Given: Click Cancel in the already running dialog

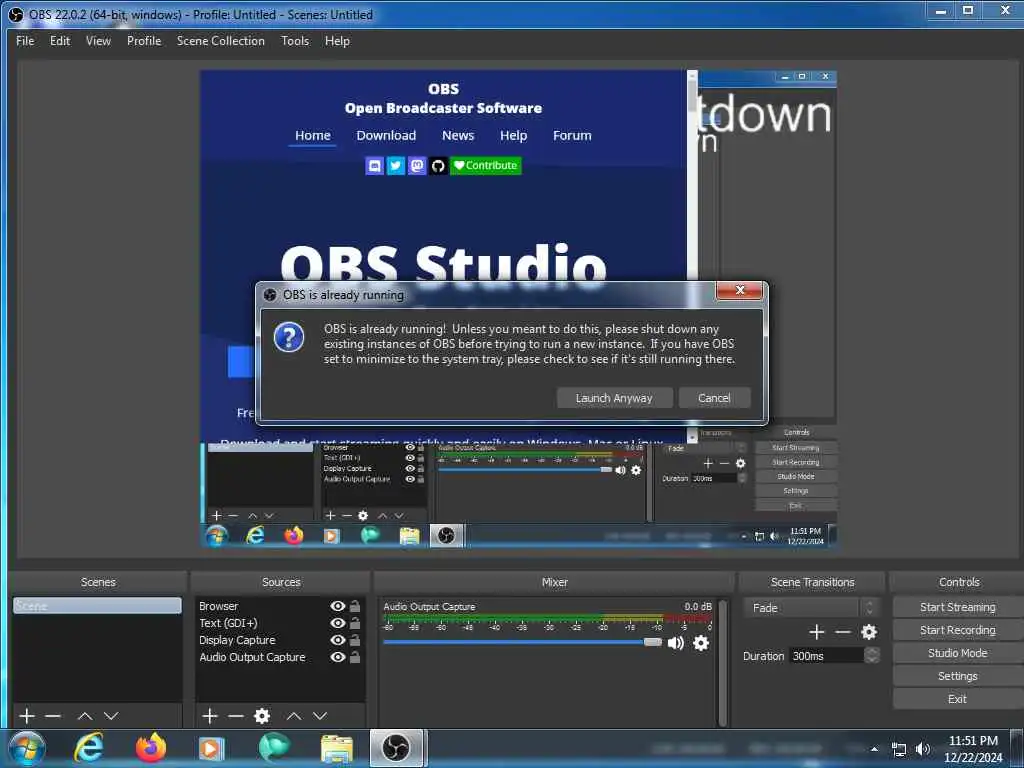Looking at the screenshot, I should click(x=714, y=398).
